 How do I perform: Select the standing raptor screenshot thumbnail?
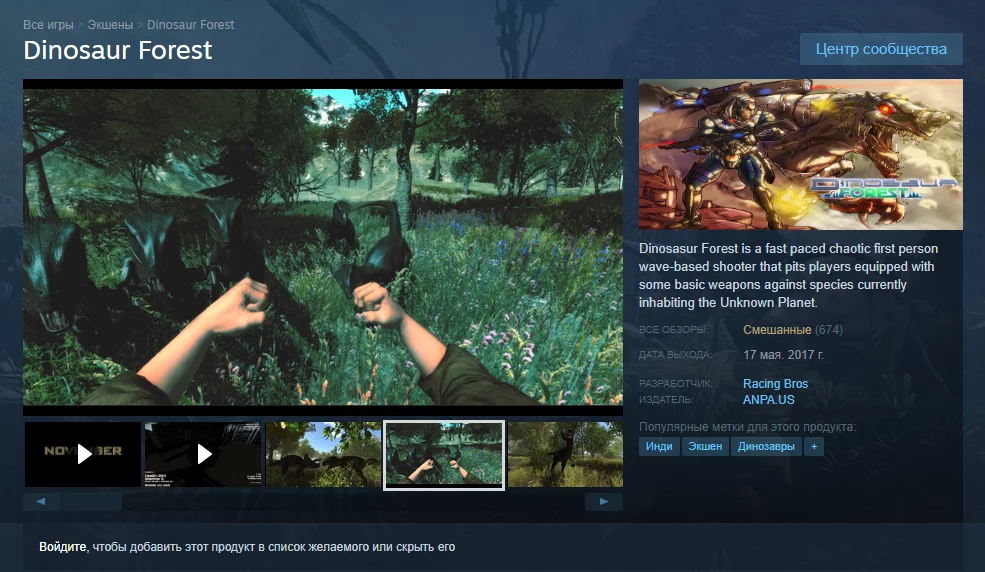(565, 454)
